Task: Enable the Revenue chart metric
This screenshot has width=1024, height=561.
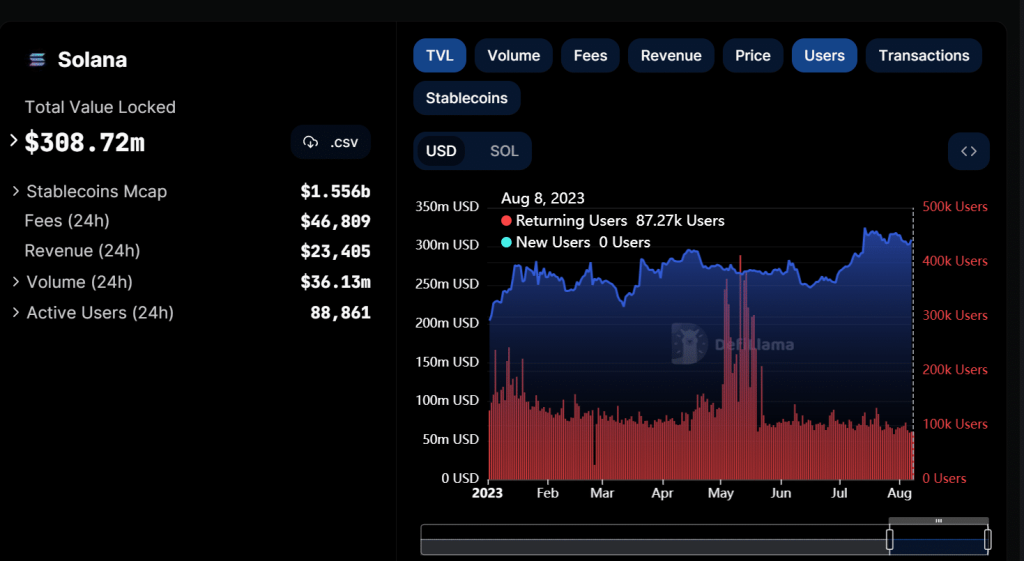Action: 671,56
